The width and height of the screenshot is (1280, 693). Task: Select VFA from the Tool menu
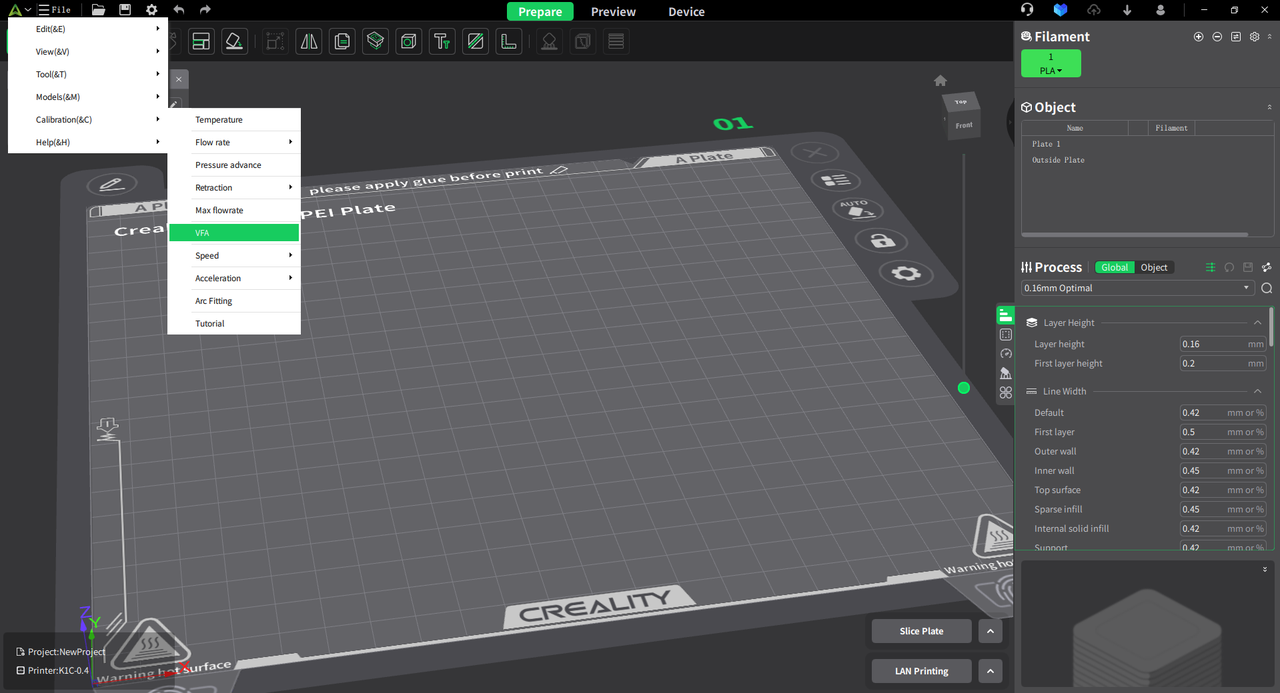coord(234,232)
